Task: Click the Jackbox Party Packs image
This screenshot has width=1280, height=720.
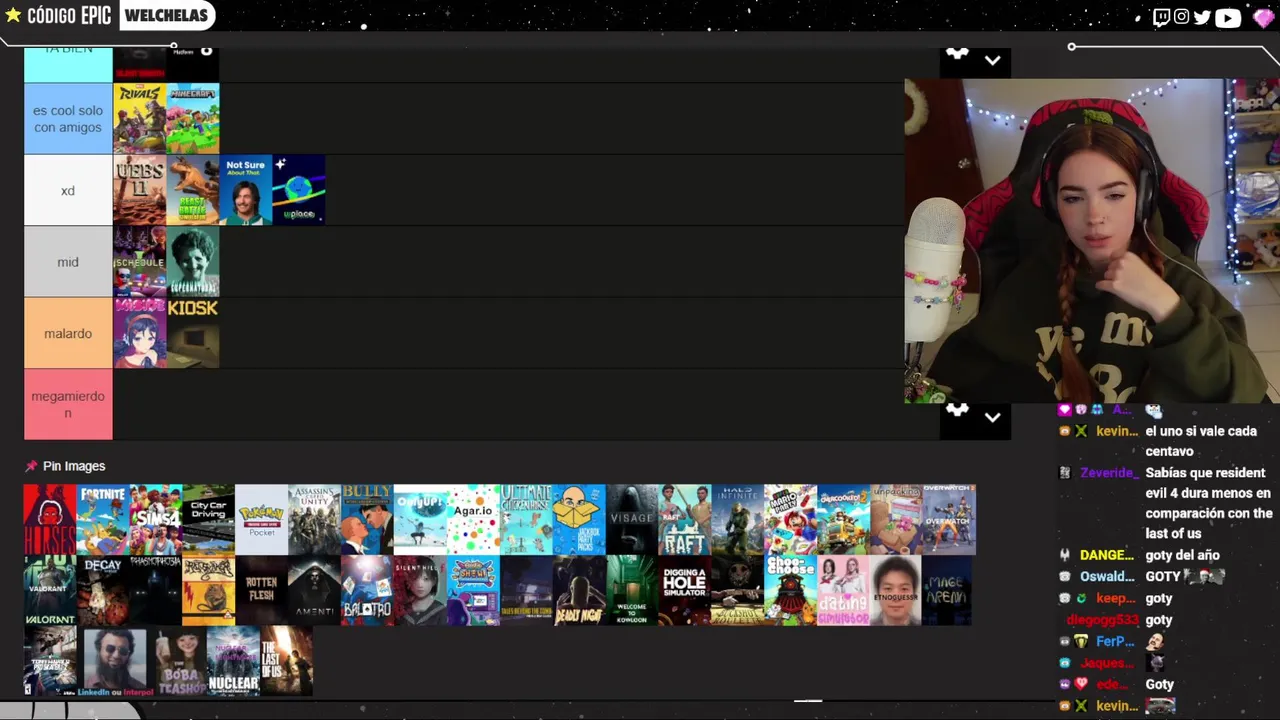Action: pyautogui.click(x=579, y=520)
